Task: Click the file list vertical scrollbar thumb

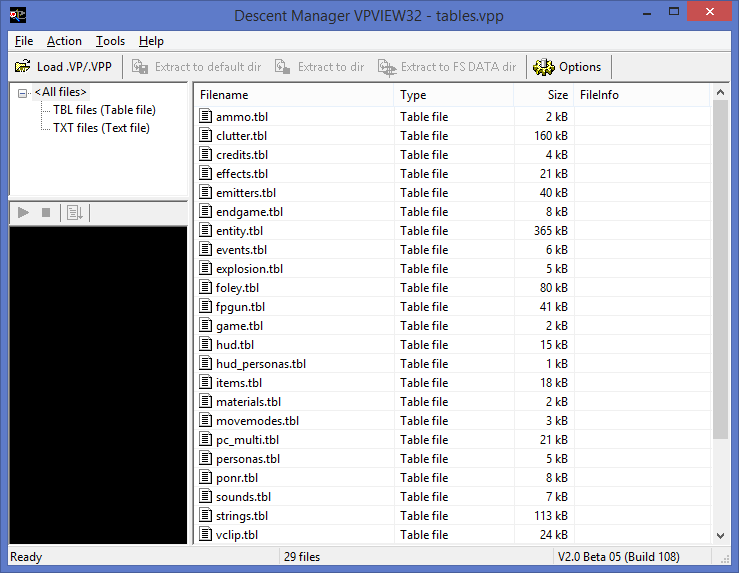Action: 720,270
